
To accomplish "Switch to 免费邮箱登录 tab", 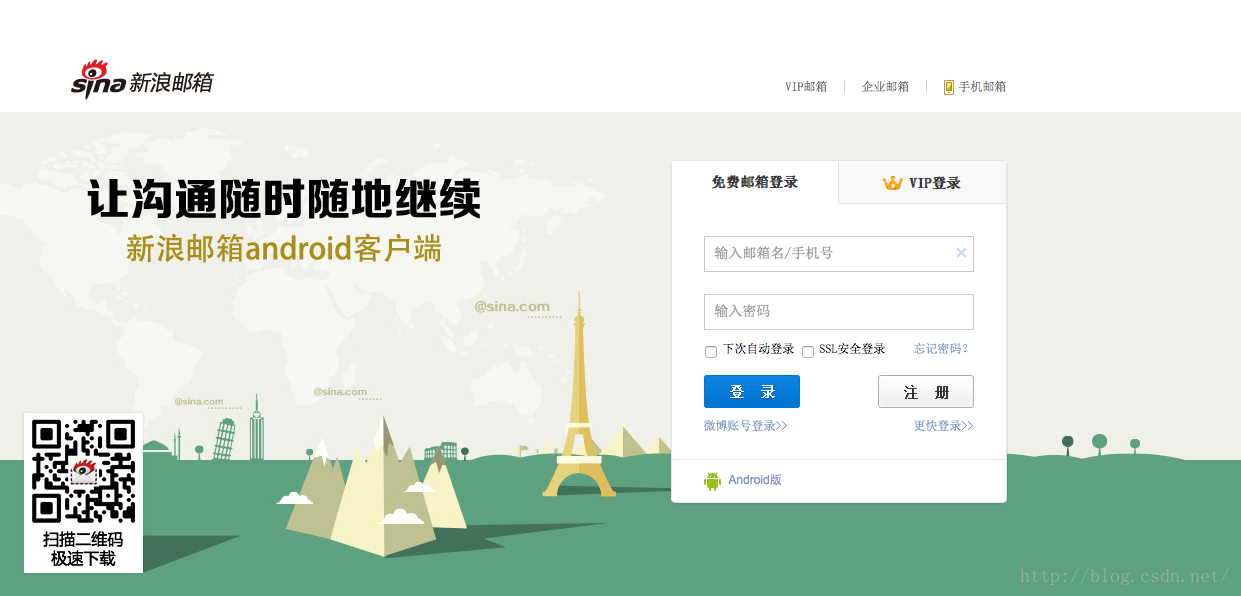I will click(755, 182).
